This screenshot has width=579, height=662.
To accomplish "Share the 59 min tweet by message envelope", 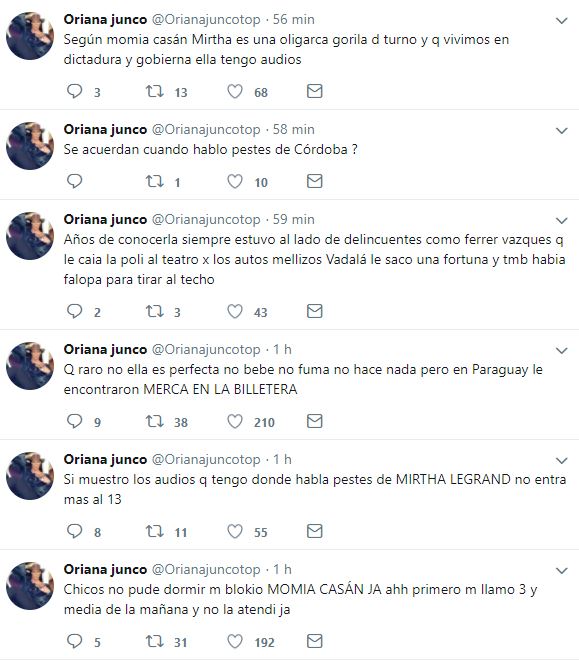I will click(315, 311).
